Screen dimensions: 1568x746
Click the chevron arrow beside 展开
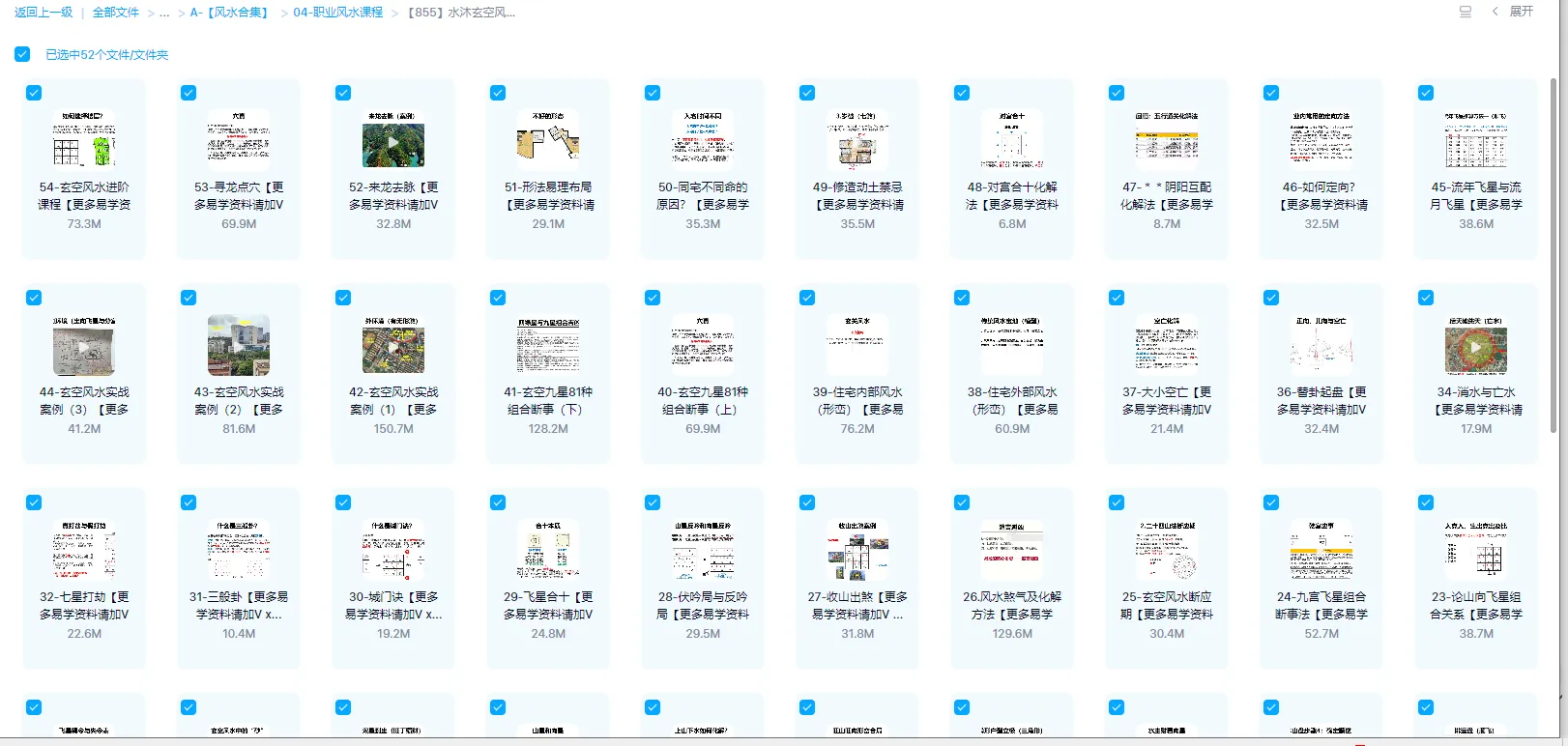(x=1495, y=12)
